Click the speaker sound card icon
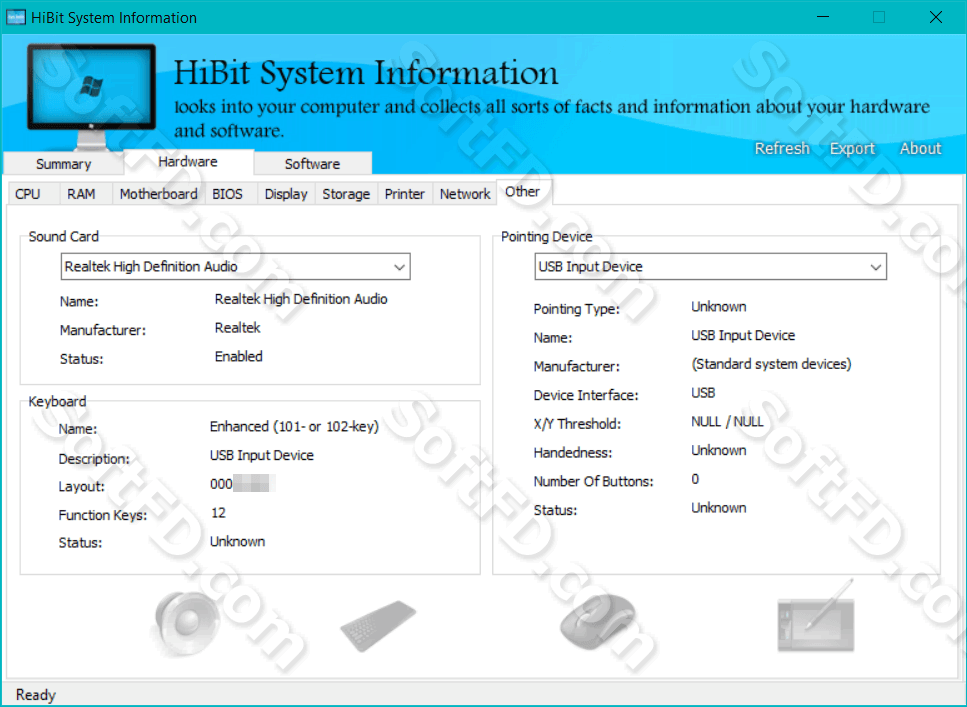Image resolution: width=967 pixels, height=707 pixels. (186, 624)
